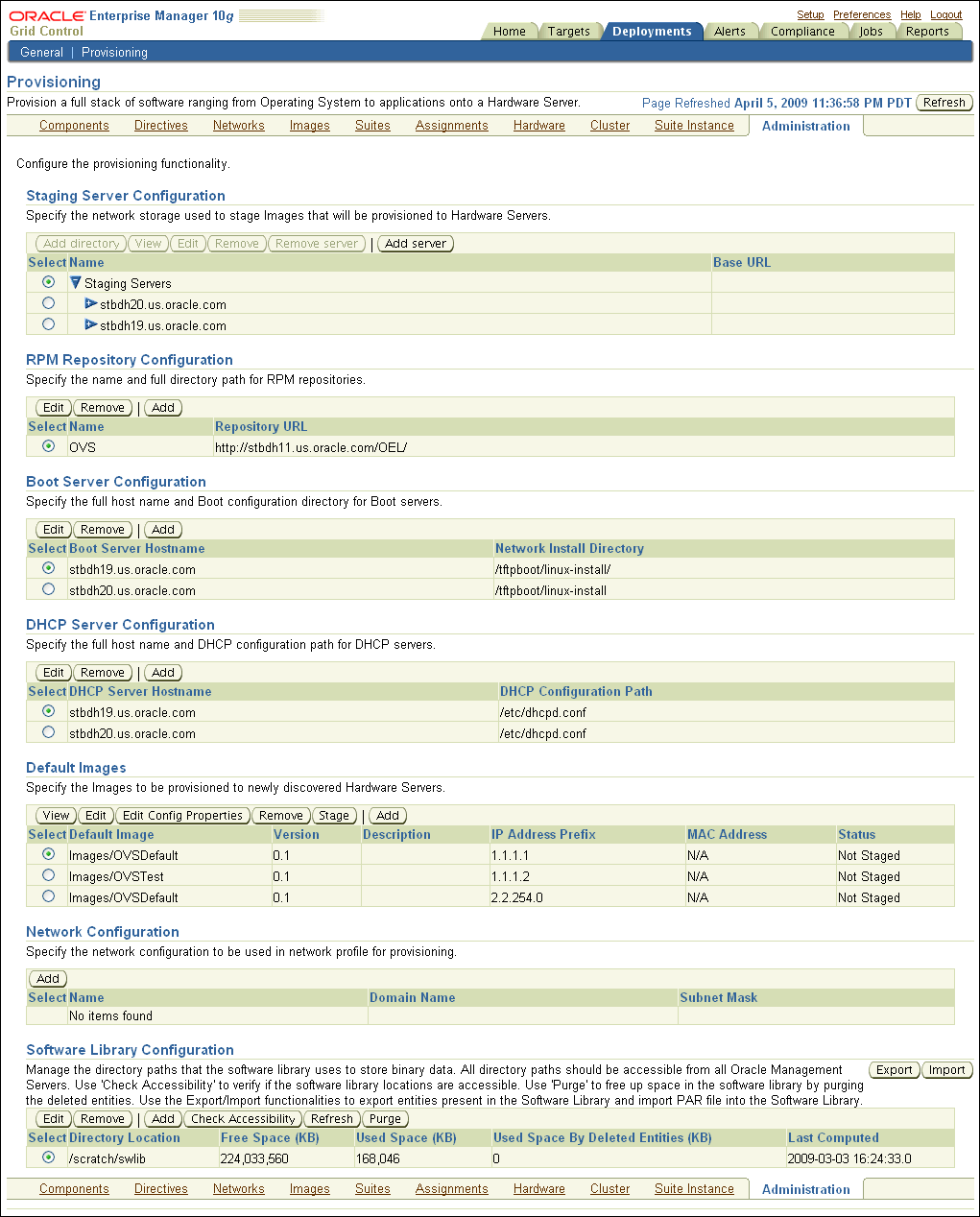Log out of Enterprise Manager
Screen dimensions: 980x1217
(x=946, y=13)
